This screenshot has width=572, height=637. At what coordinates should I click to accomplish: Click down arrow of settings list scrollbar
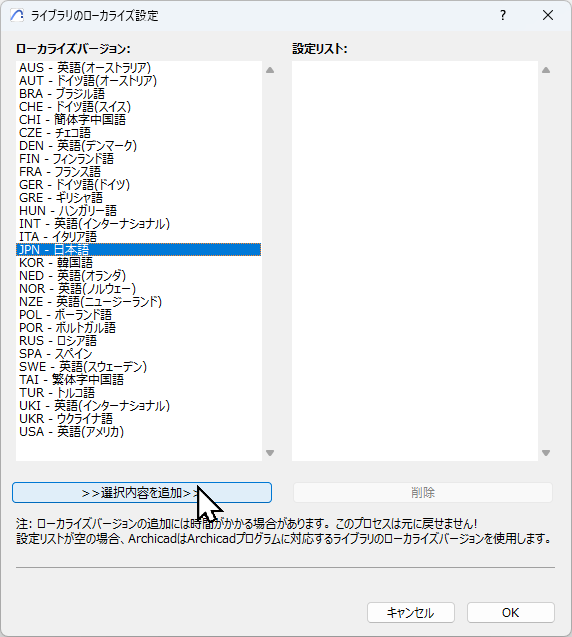pyautogui.click(x=546, y=453)
